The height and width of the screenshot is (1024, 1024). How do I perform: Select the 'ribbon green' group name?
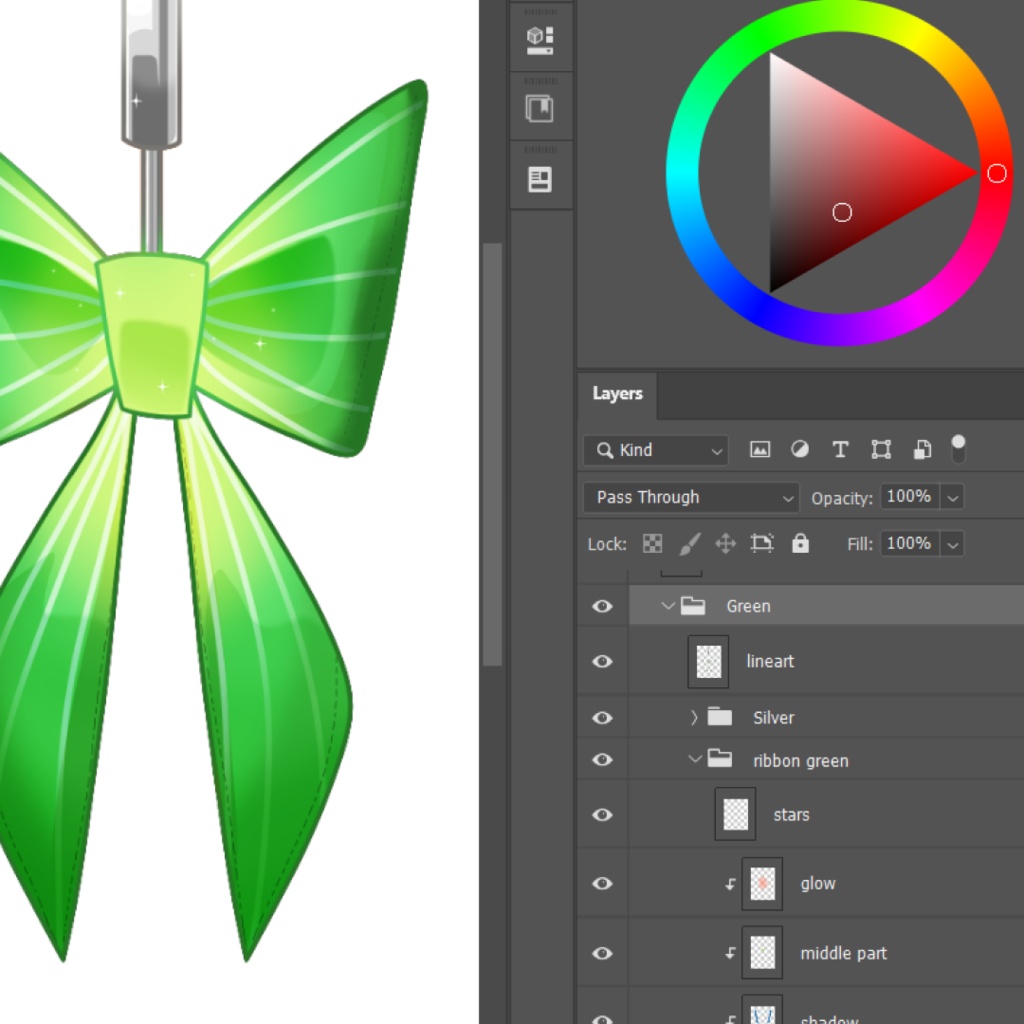click(x=801, y=761)
